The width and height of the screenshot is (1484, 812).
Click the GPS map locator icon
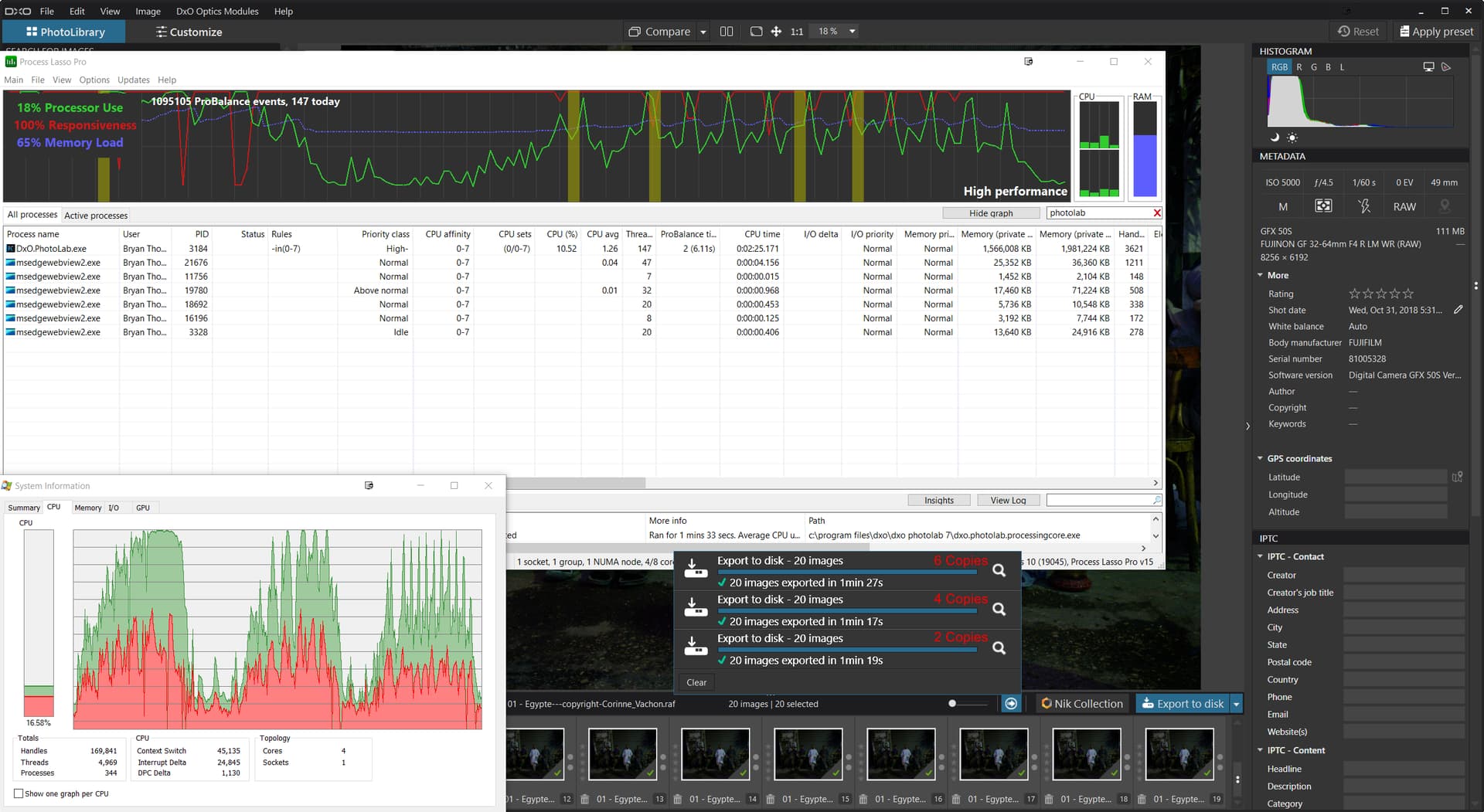coord(1457,477)
